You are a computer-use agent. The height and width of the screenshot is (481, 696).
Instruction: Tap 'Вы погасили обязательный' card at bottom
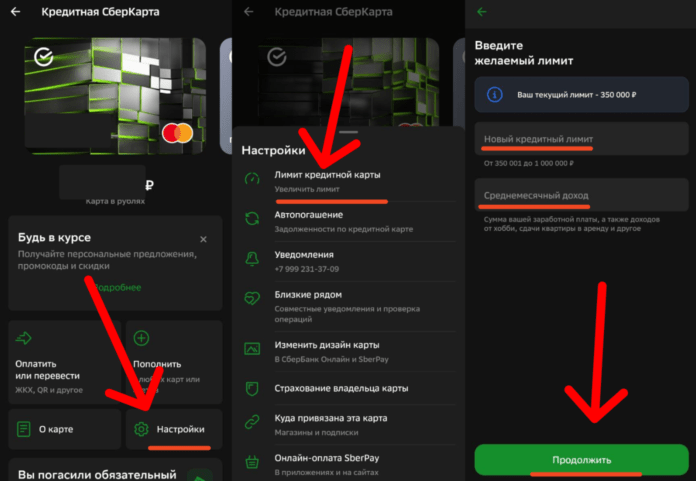coord(115,470)
